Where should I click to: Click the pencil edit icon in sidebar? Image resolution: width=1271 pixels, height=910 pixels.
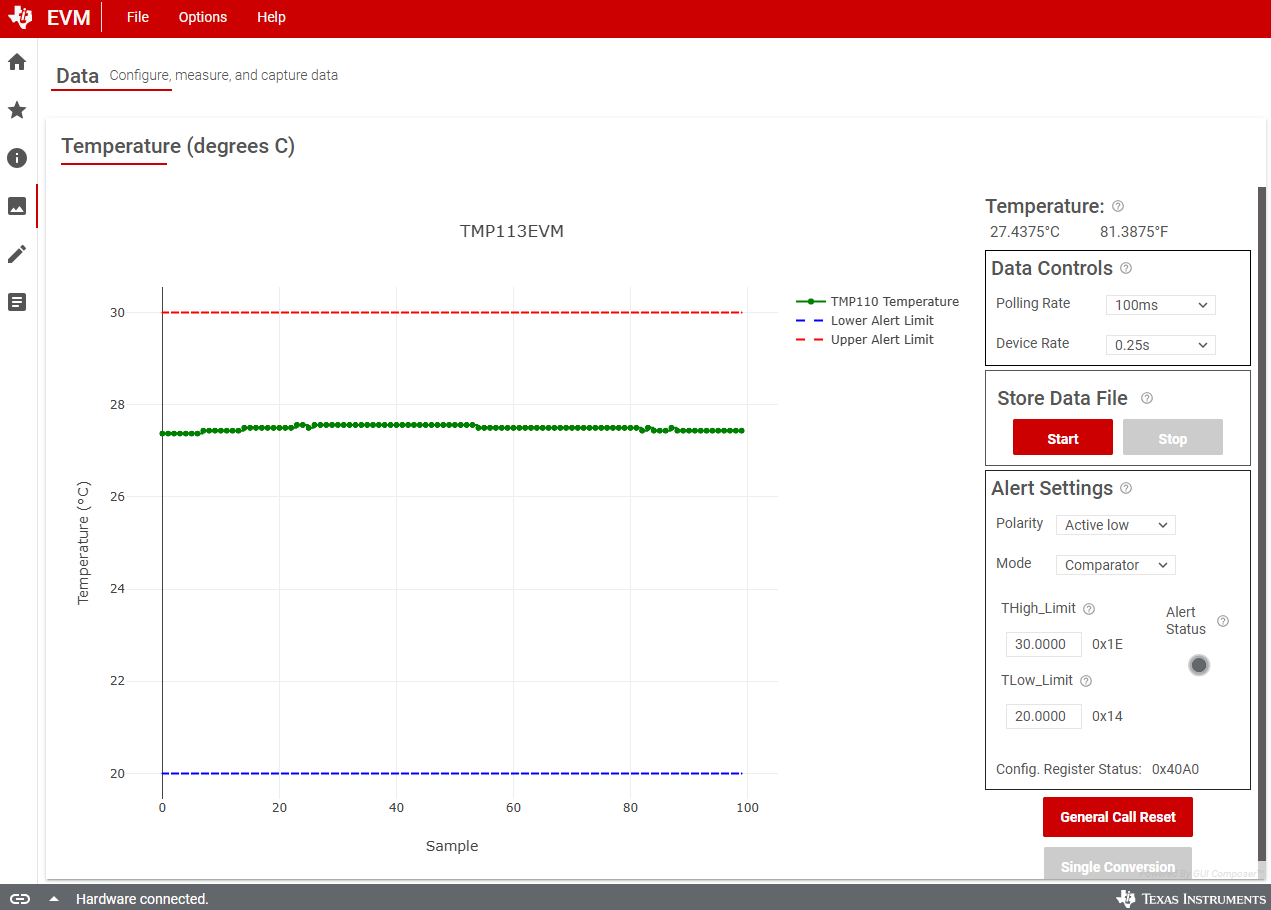pos(17,254)
